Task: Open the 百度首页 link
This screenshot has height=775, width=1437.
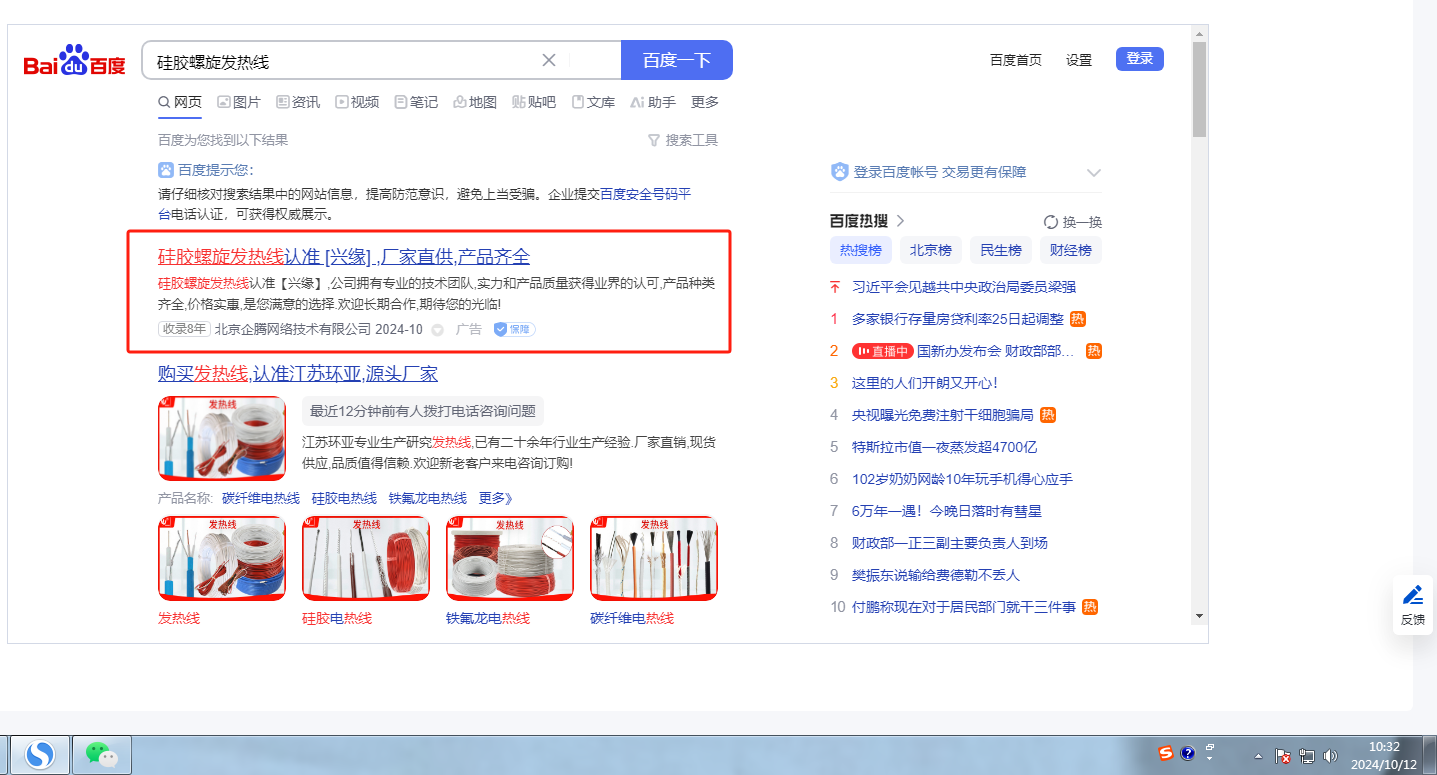Action: [x=1016, y=60]
